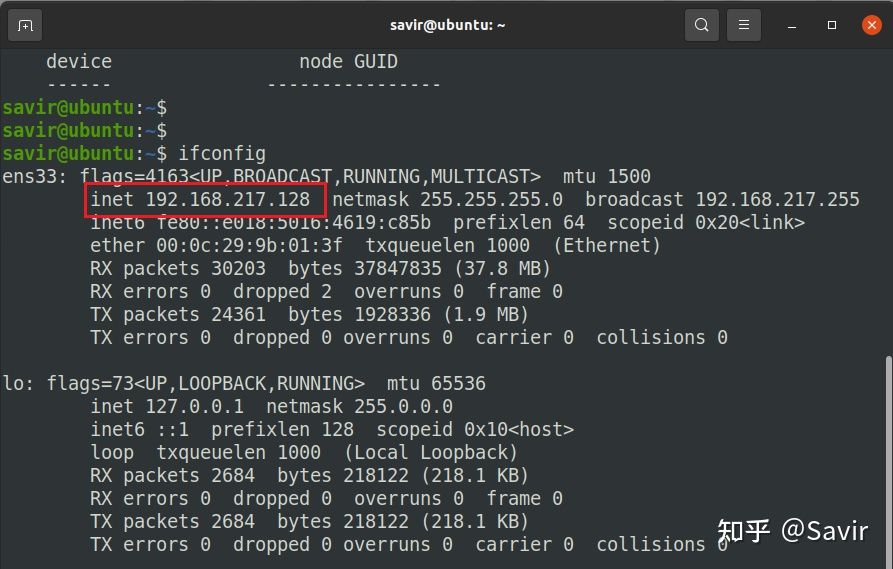Viewport: 893px width, 569px height.
Task: Close the terminal with the red X
Action: click(871, 25)
